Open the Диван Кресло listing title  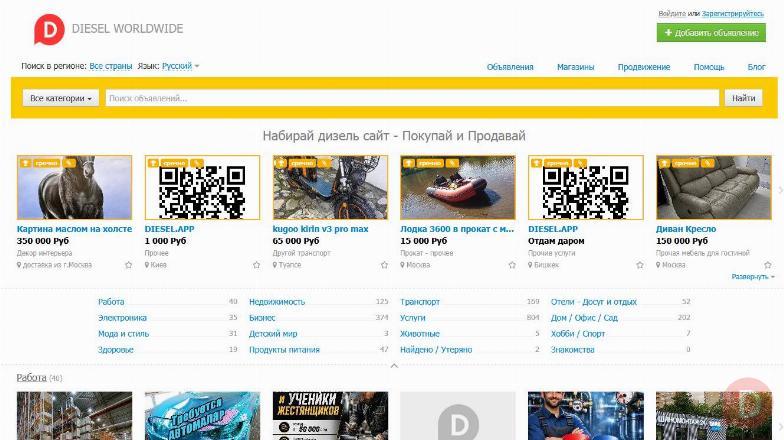pos(686,229)
